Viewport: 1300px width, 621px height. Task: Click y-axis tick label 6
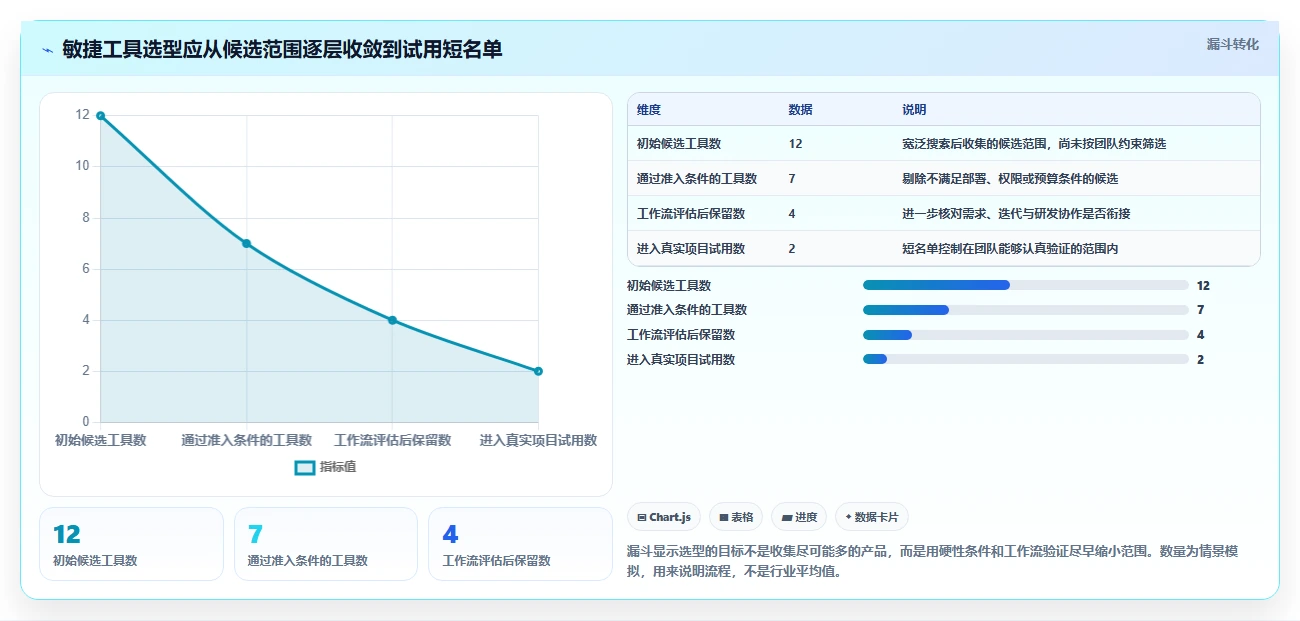click(x=86, y=268)
